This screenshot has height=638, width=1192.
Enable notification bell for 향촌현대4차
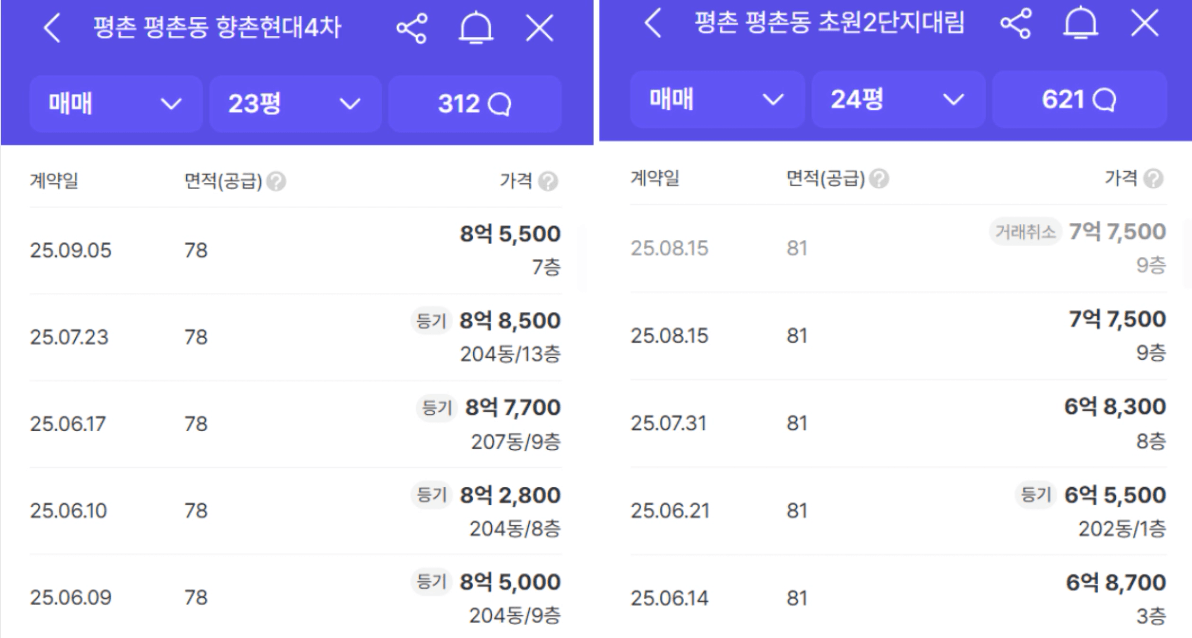point(476,29)
